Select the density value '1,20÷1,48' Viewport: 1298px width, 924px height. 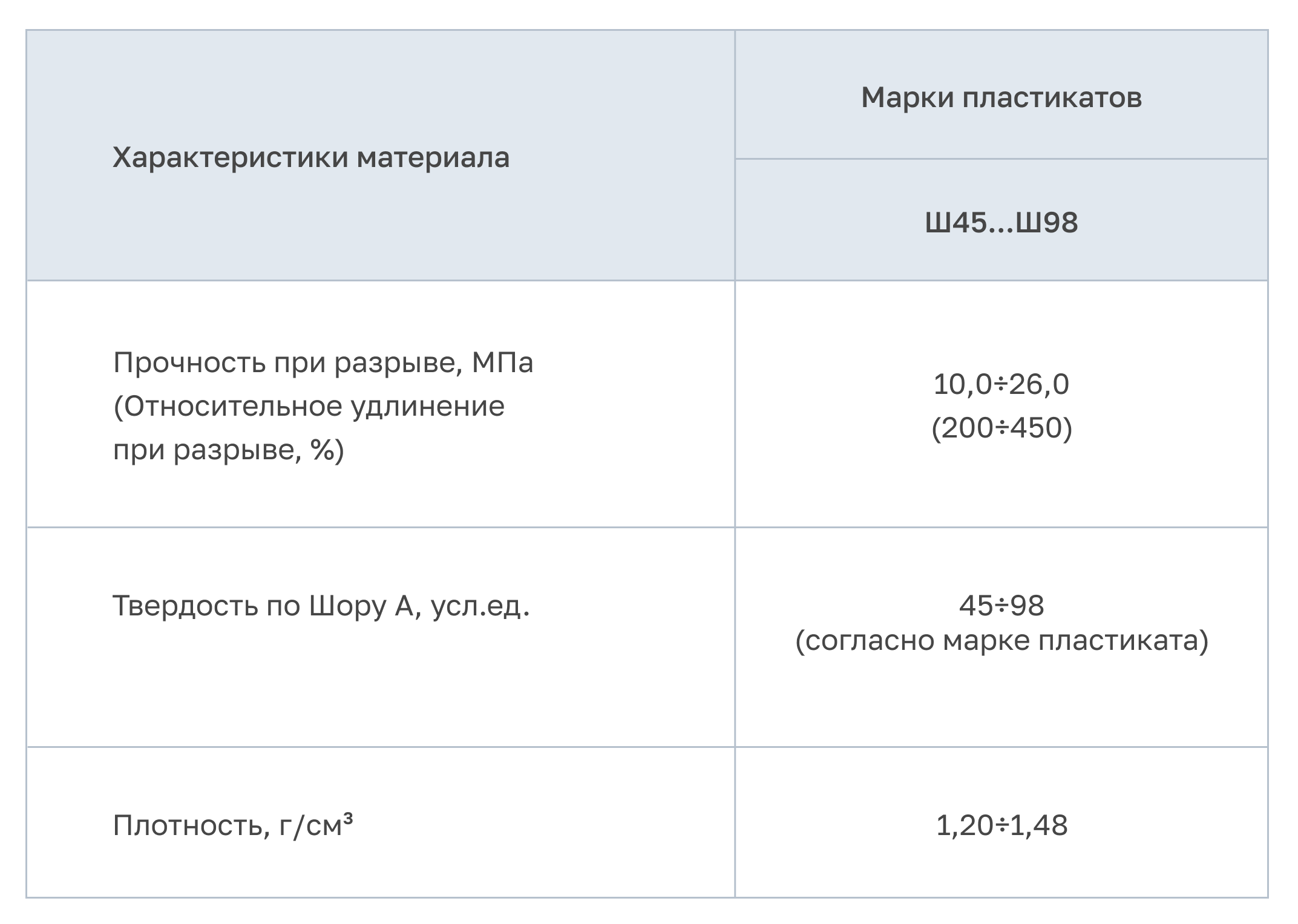click(1001, 825)
